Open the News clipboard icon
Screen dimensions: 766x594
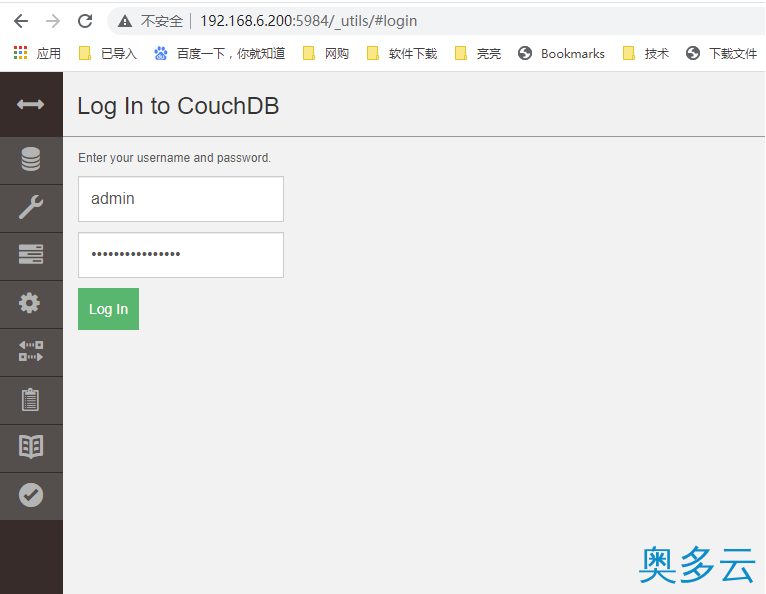(30, 399)
